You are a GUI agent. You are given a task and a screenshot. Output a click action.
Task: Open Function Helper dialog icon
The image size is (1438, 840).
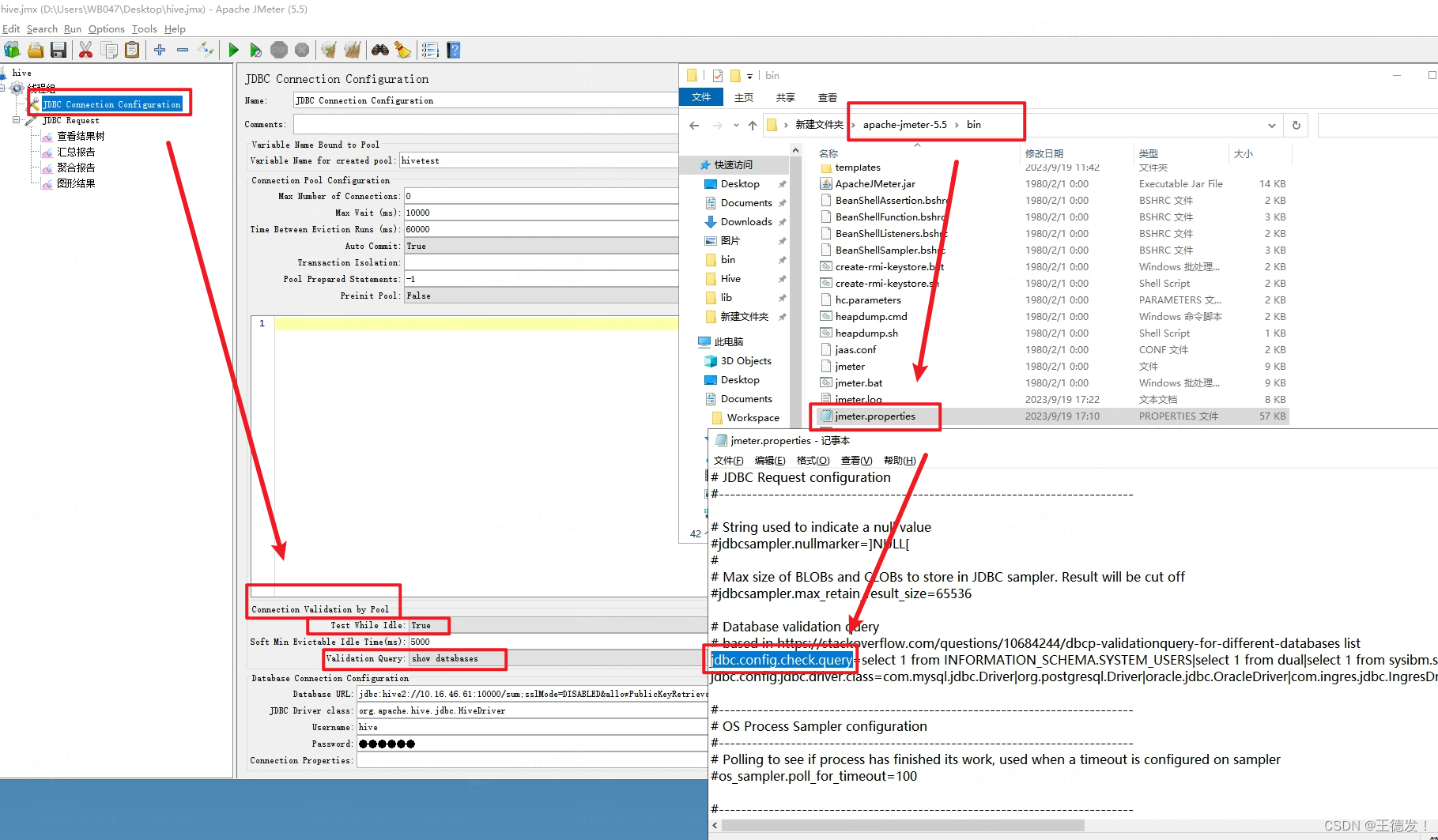click(x=430, y=49)
